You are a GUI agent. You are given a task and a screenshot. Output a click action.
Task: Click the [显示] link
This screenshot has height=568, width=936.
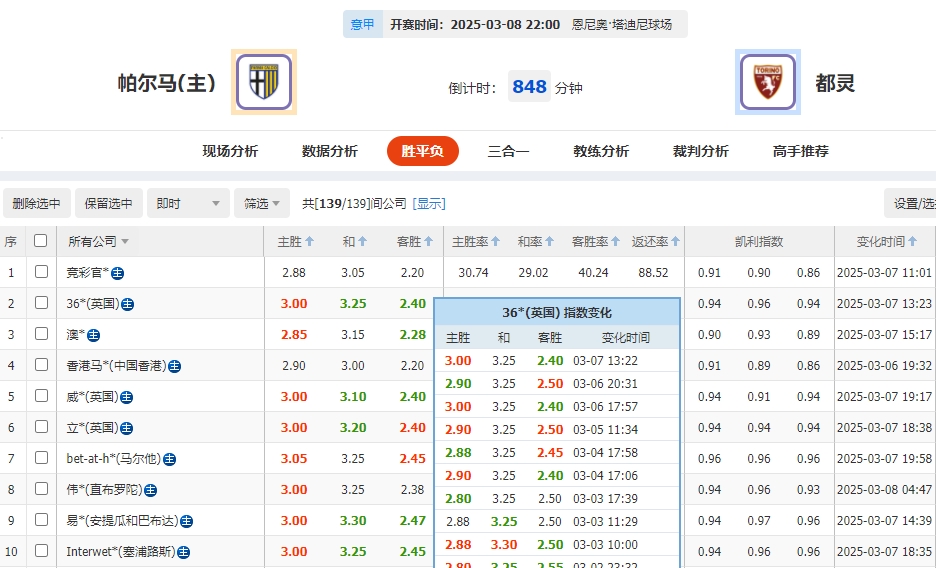(429, 204)
